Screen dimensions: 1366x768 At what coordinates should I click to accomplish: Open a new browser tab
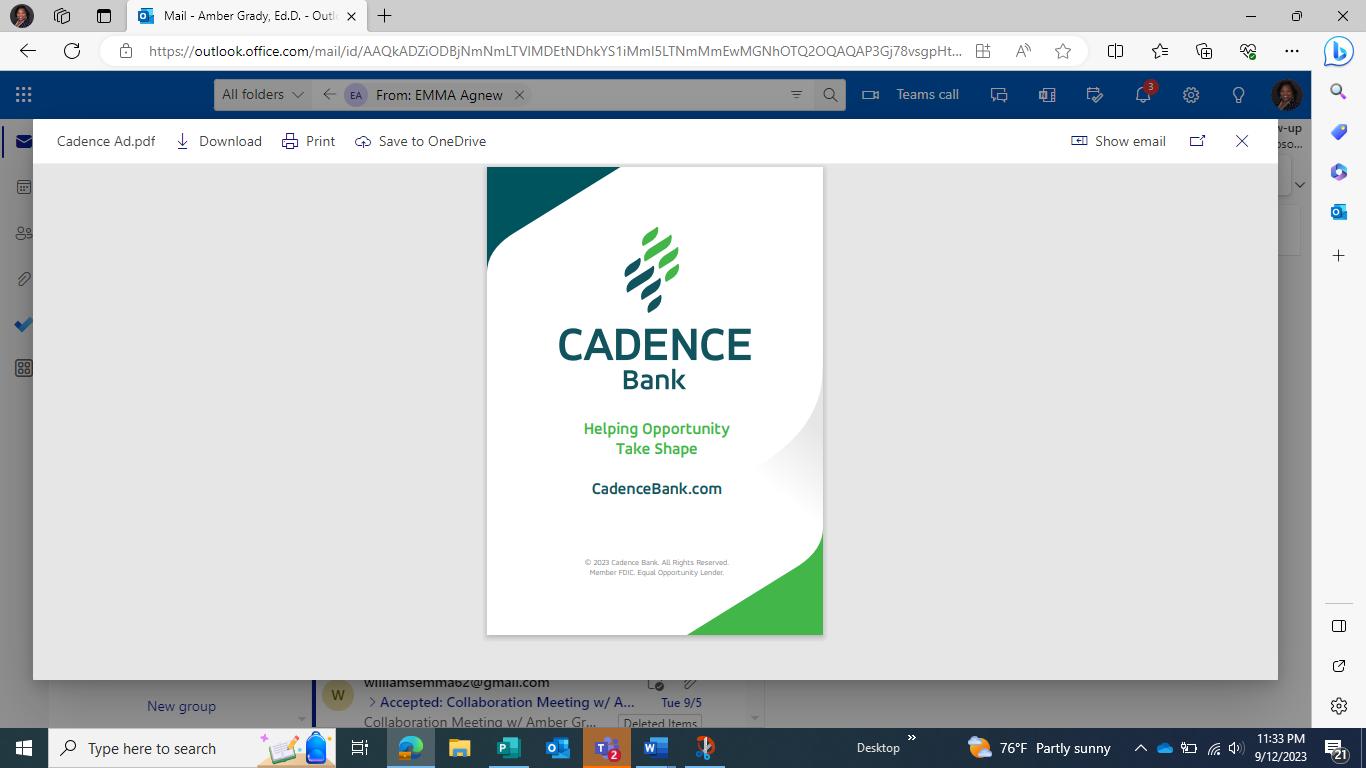384,15
